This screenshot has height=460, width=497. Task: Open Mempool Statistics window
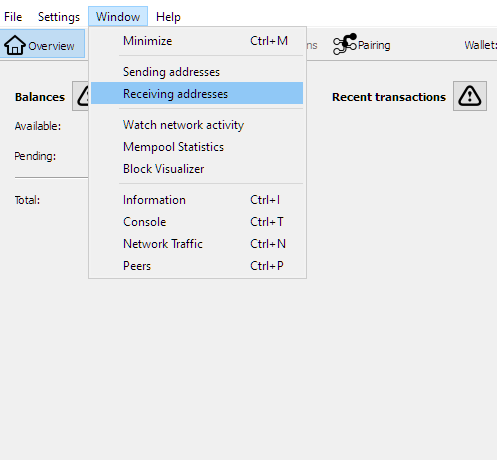tap(197, 147)
